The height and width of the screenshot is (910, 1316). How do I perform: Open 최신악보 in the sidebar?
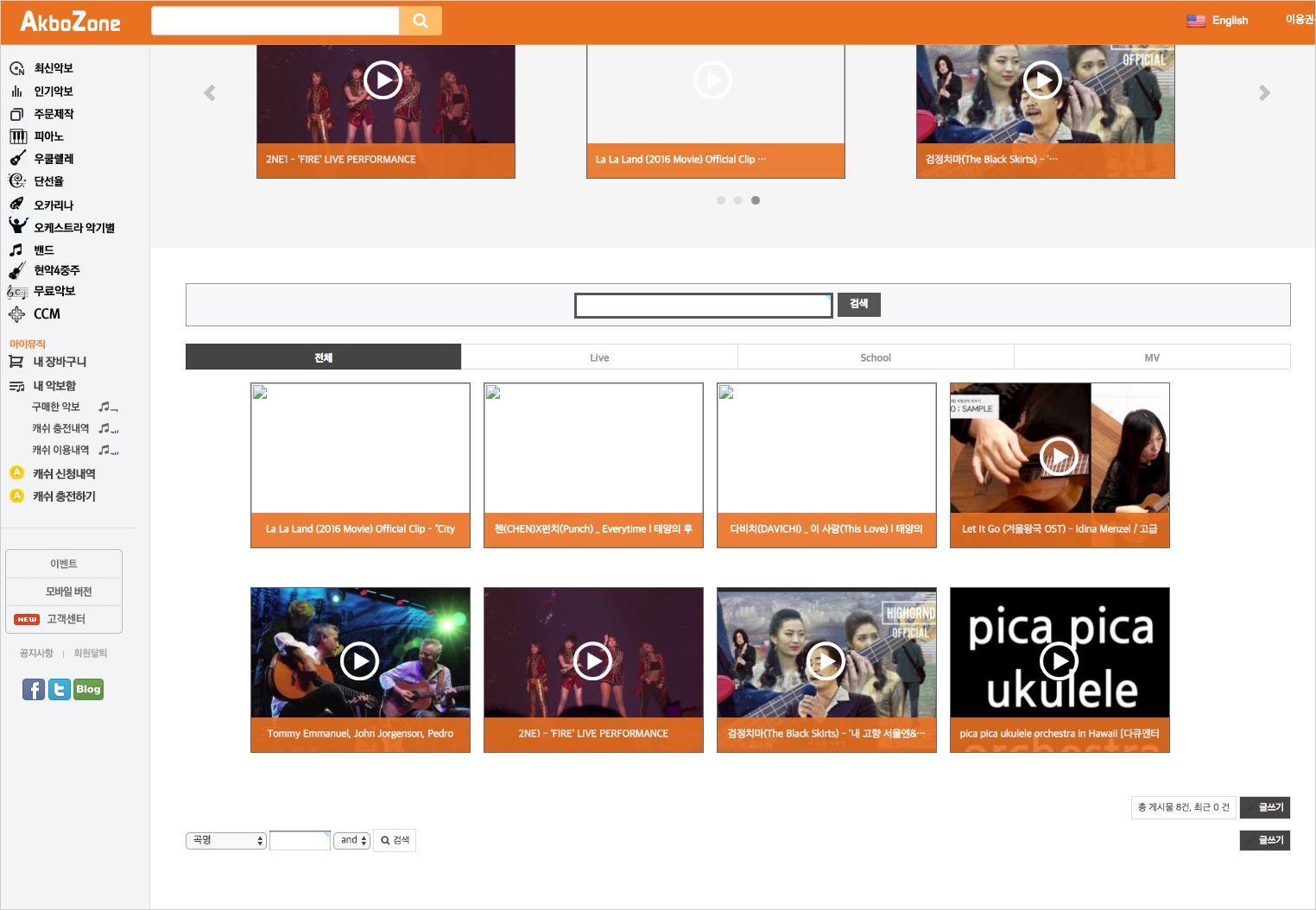[x=53, y=68]
